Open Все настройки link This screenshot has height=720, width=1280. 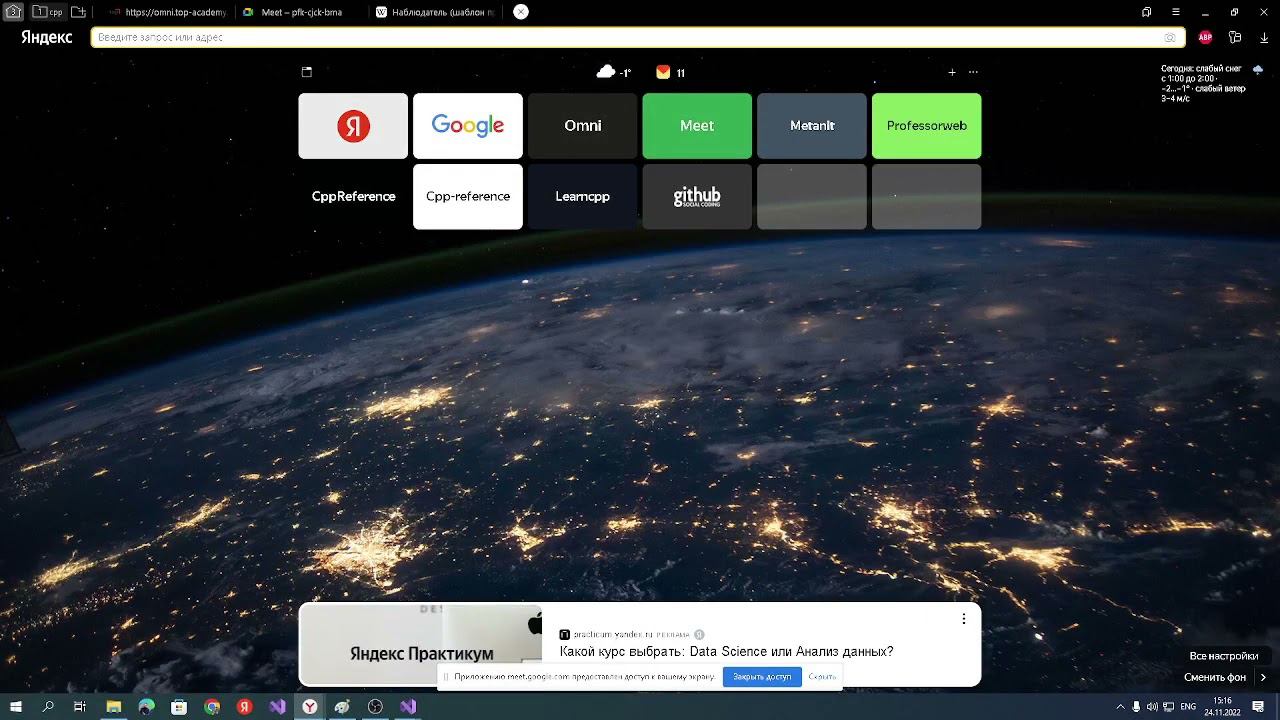pyautogui.click(x=1224, y=656)
